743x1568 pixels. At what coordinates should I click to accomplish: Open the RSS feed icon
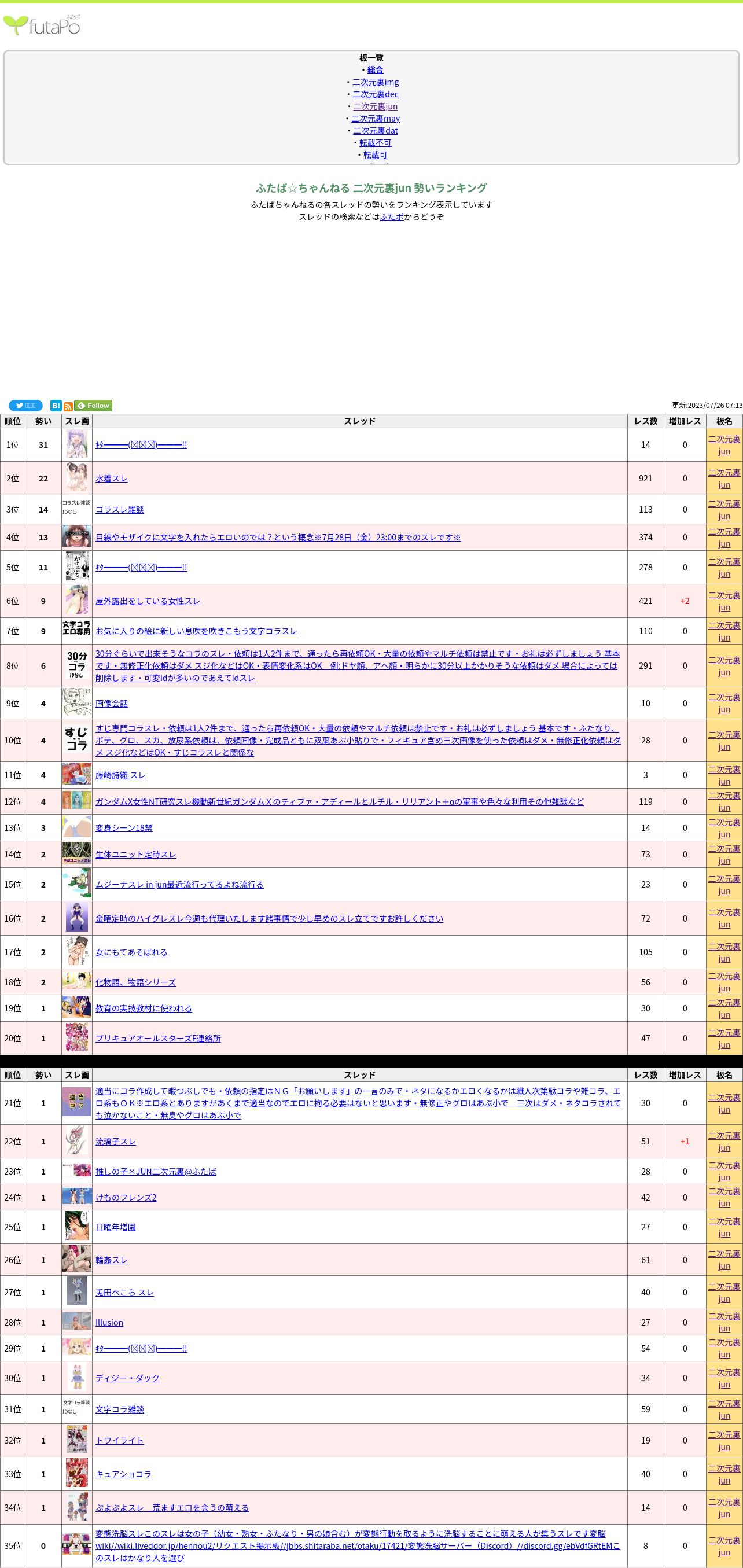coord(68,406)
